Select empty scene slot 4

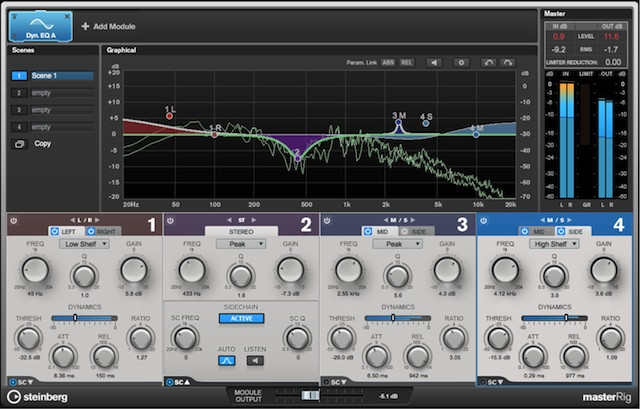53,127
